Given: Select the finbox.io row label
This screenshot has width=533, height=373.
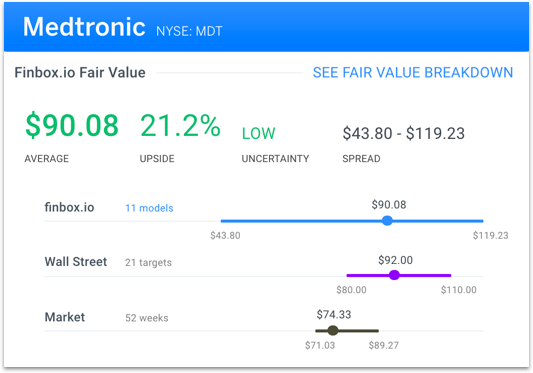Looking at the screenshot, I should point(69,207).
